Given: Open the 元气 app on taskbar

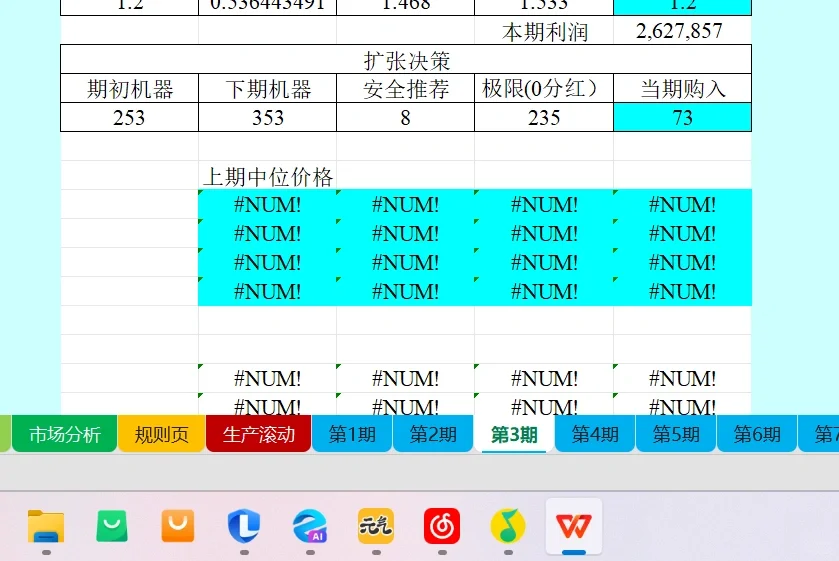Looking at the screenshot, I should coord(376,526).
